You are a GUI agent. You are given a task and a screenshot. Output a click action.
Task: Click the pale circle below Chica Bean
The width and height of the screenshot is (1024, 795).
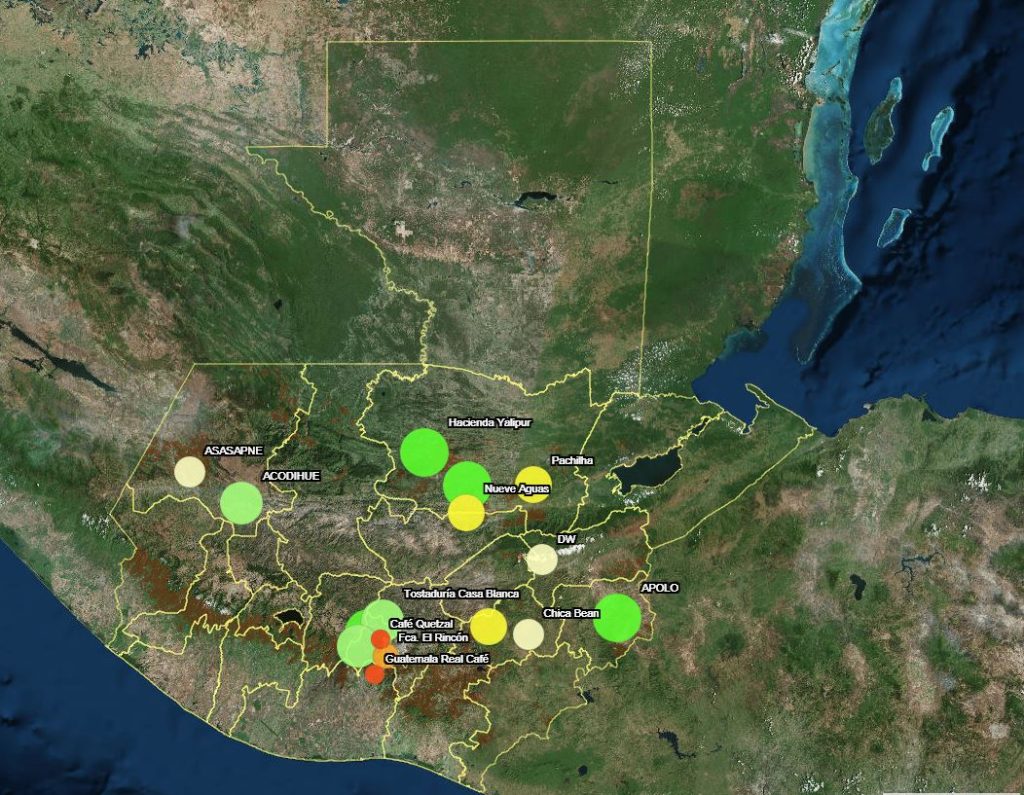pos(528,634)
